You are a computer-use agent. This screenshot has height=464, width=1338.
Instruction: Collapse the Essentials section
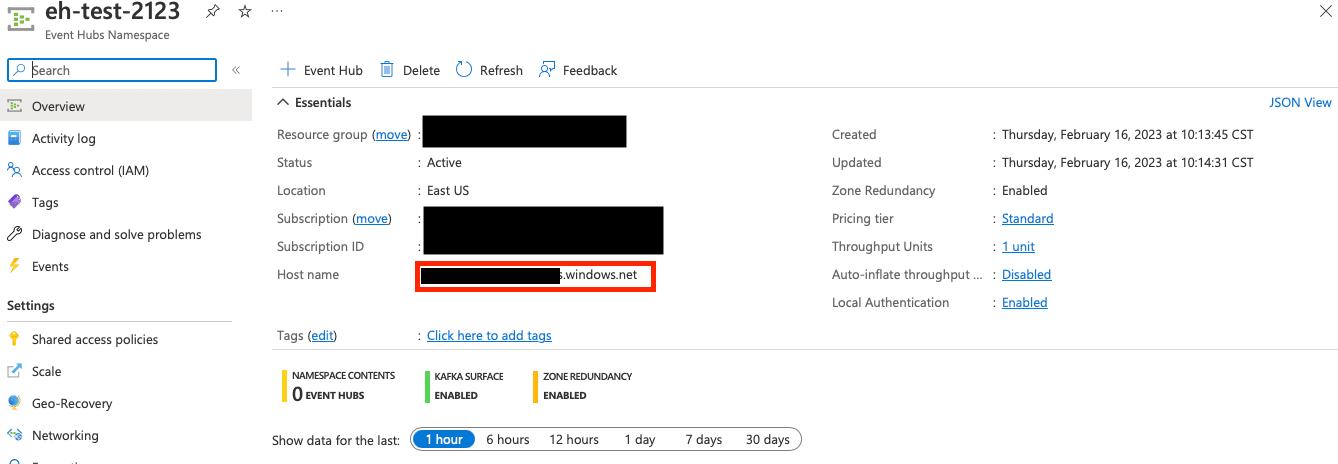click(x=284, y=102)
